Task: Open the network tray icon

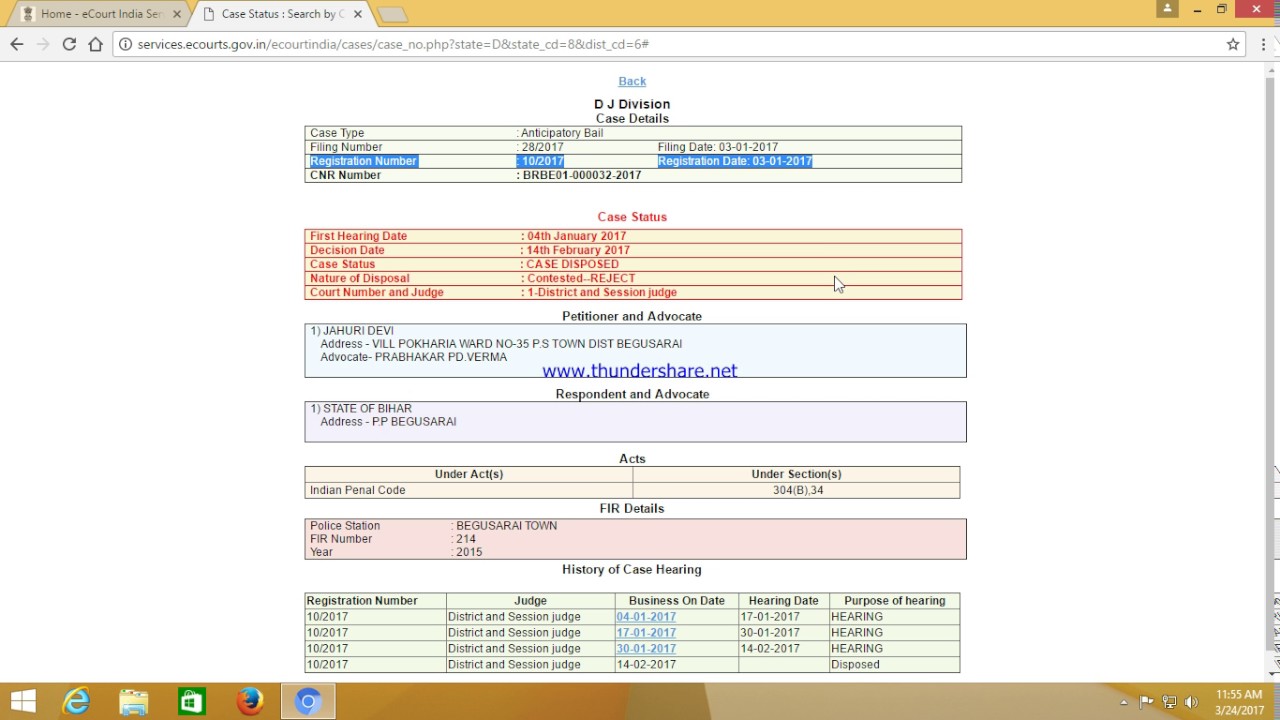Action: [x=1169, y=702]
